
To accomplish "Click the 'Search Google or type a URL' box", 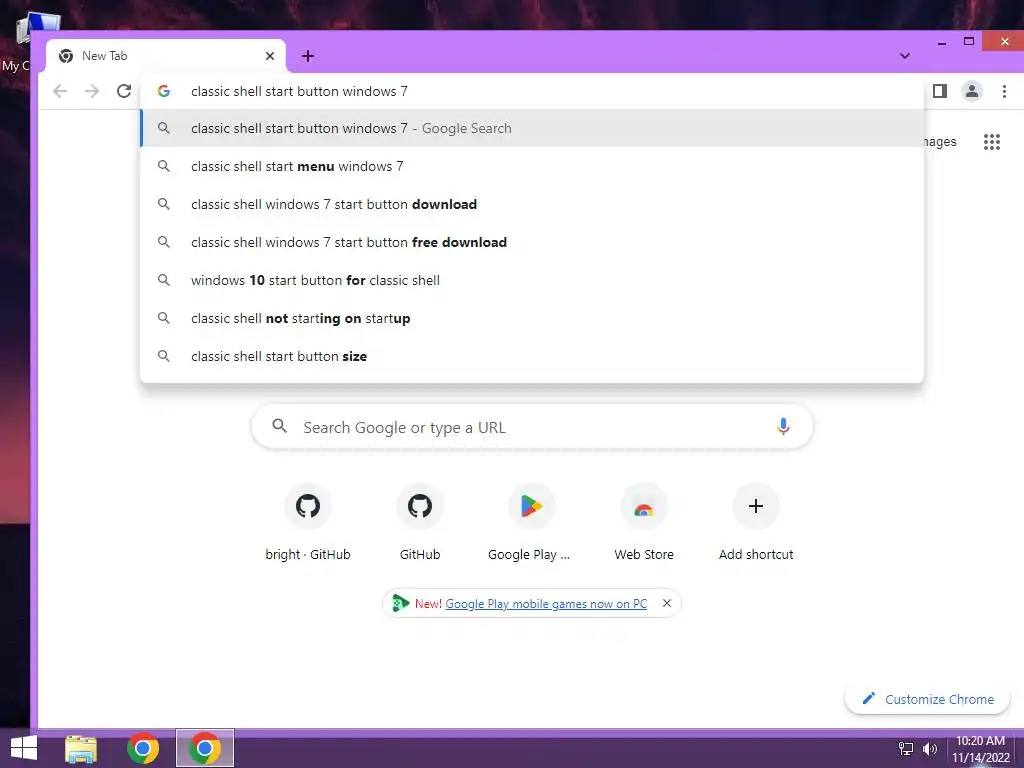I will tap(532, 427).
